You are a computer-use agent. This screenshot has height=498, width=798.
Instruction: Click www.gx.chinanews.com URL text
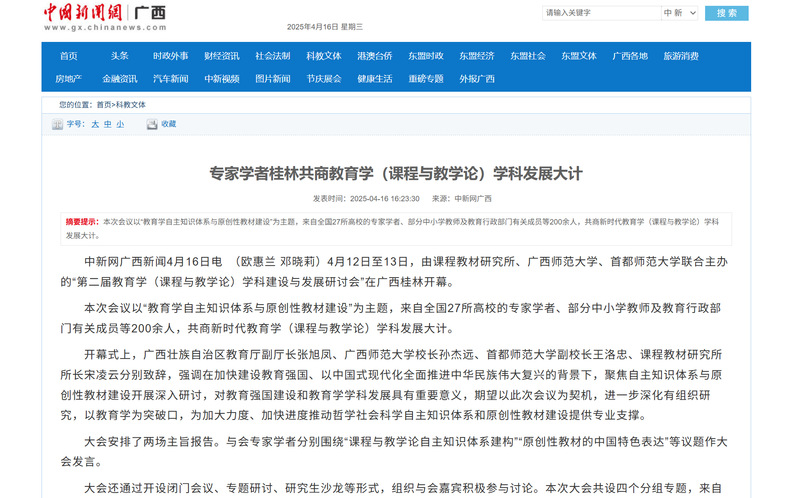click(105, 27)
